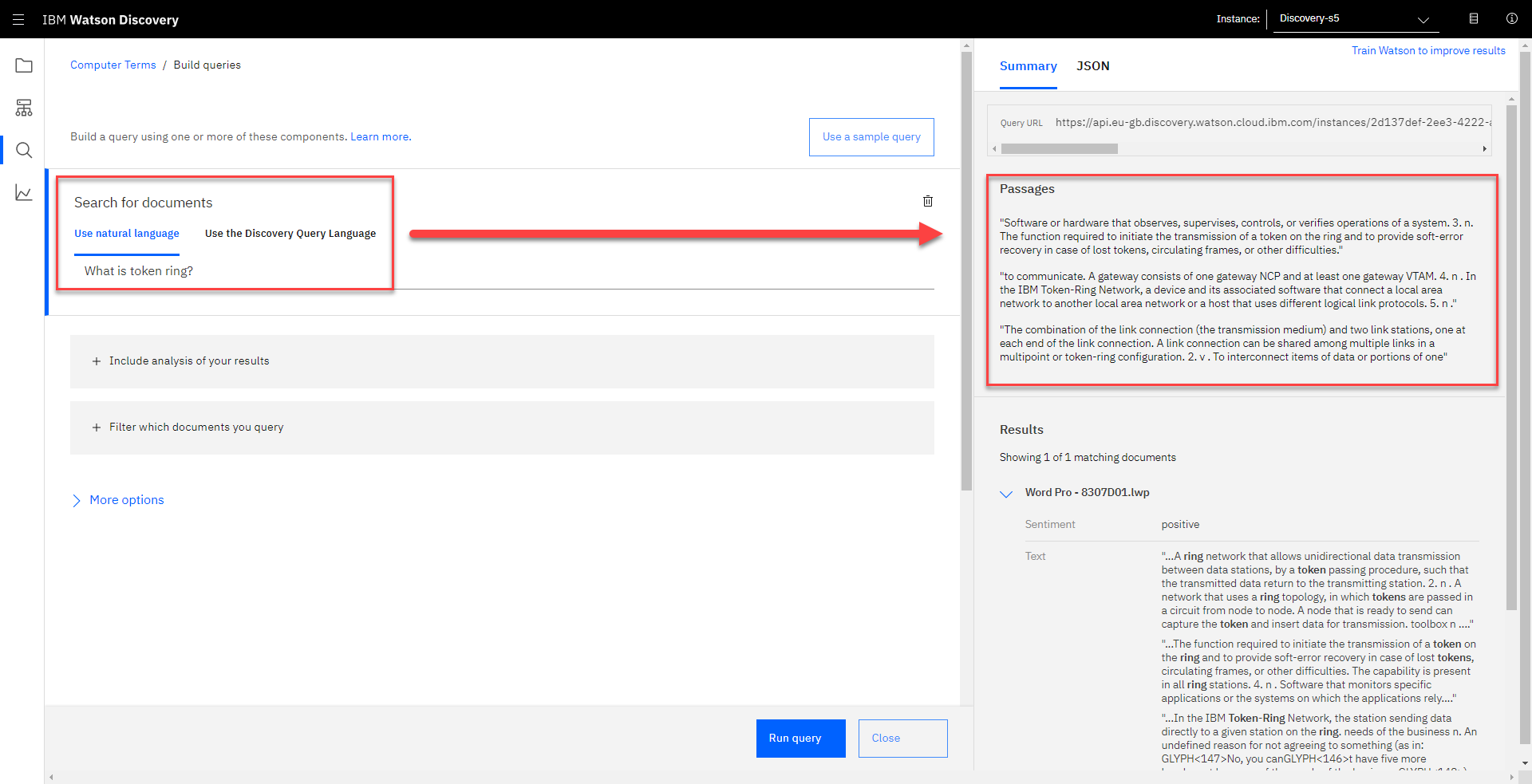Select the Use natural language tab
Image resolution: width=1532 pixels, height=784 pixels.
coord(127,234)
